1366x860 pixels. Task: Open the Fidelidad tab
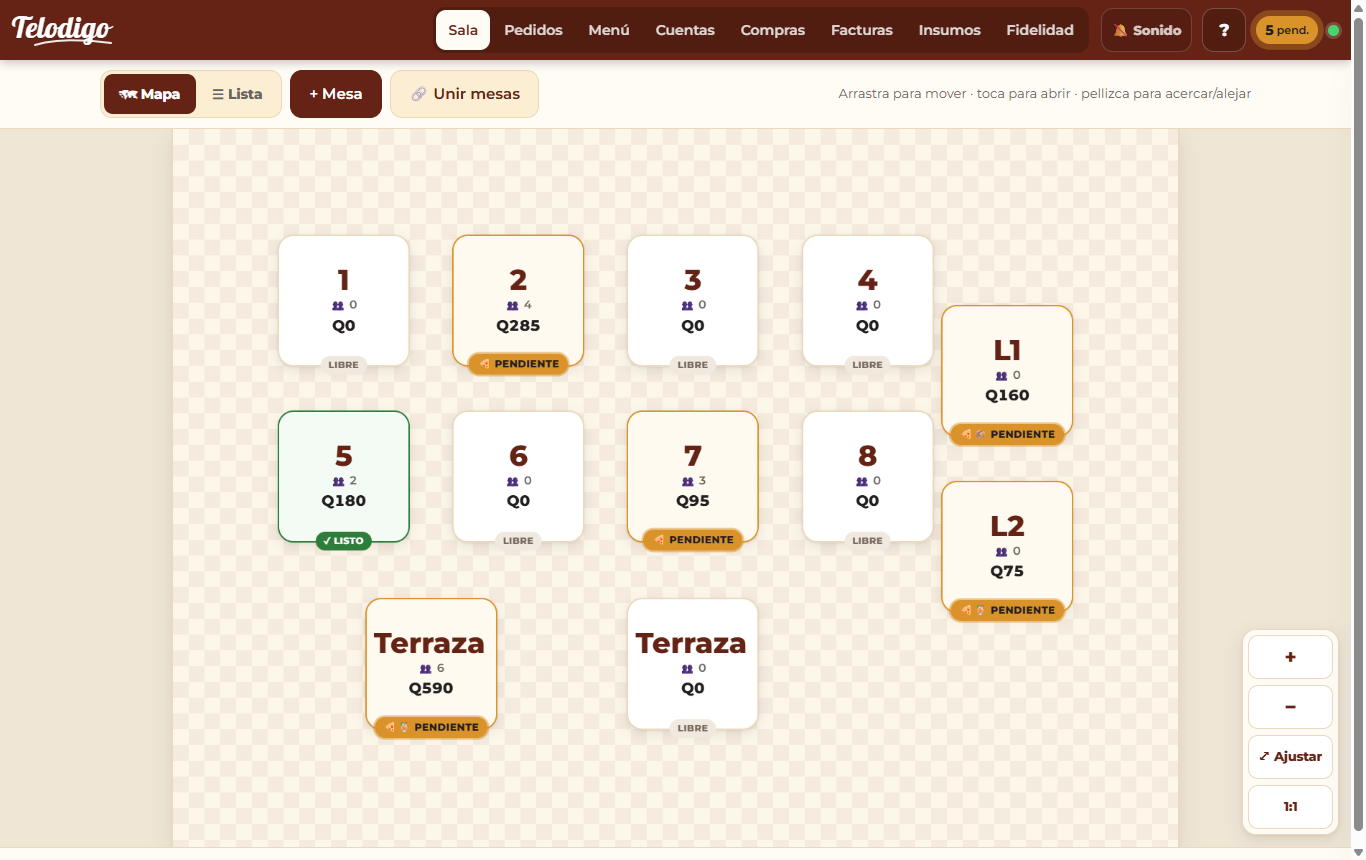[x=1040, y=30]
